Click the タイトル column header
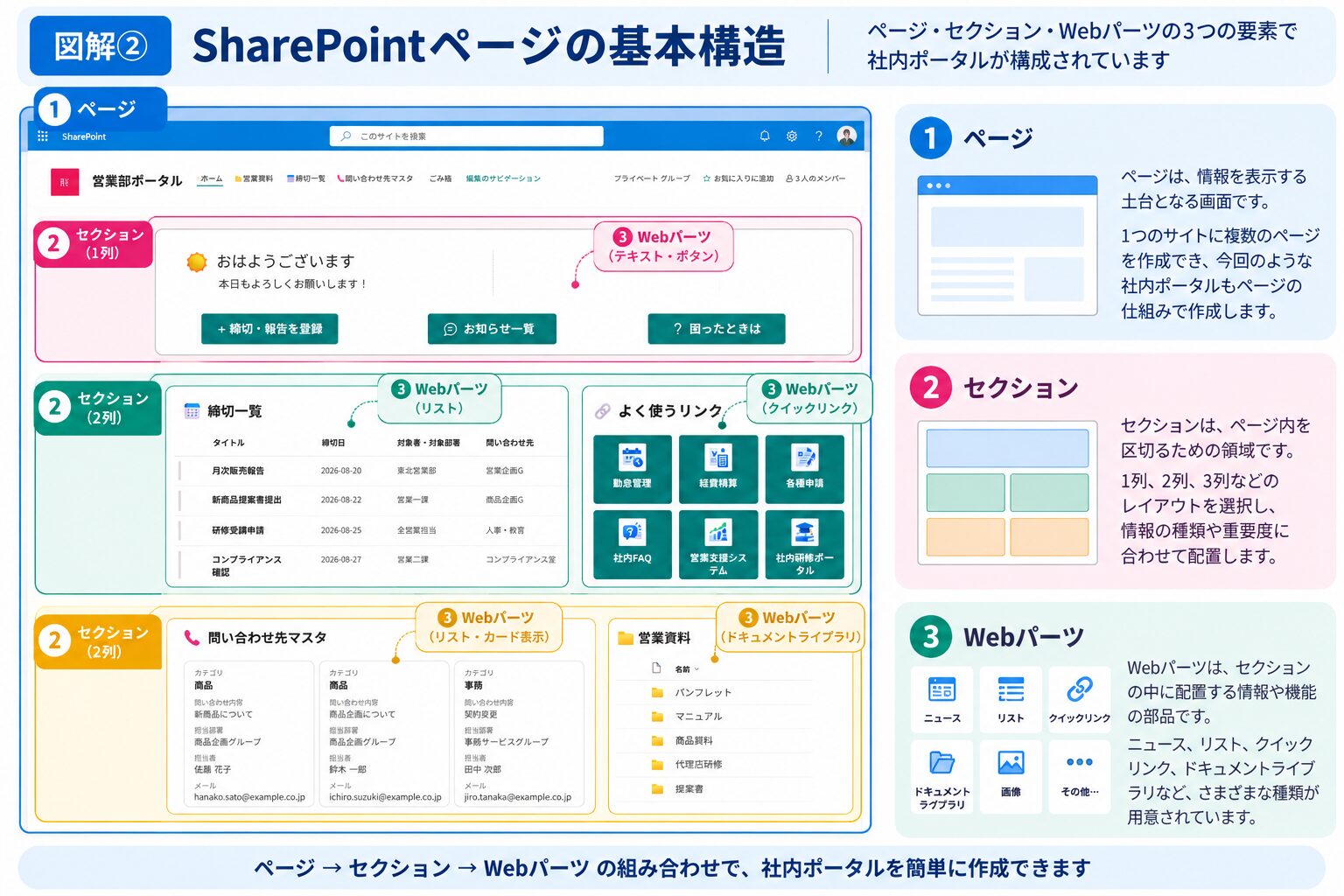 click(x=228, y=443)
